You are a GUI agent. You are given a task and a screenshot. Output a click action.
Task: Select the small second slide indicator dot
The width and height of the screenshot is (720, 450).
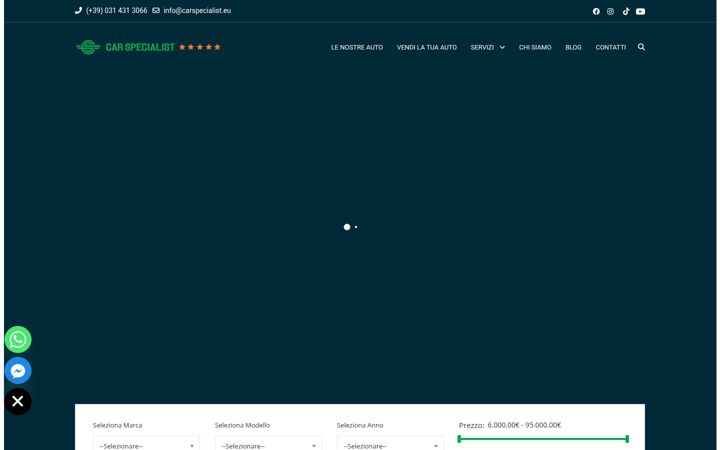(x=356, y=227)
